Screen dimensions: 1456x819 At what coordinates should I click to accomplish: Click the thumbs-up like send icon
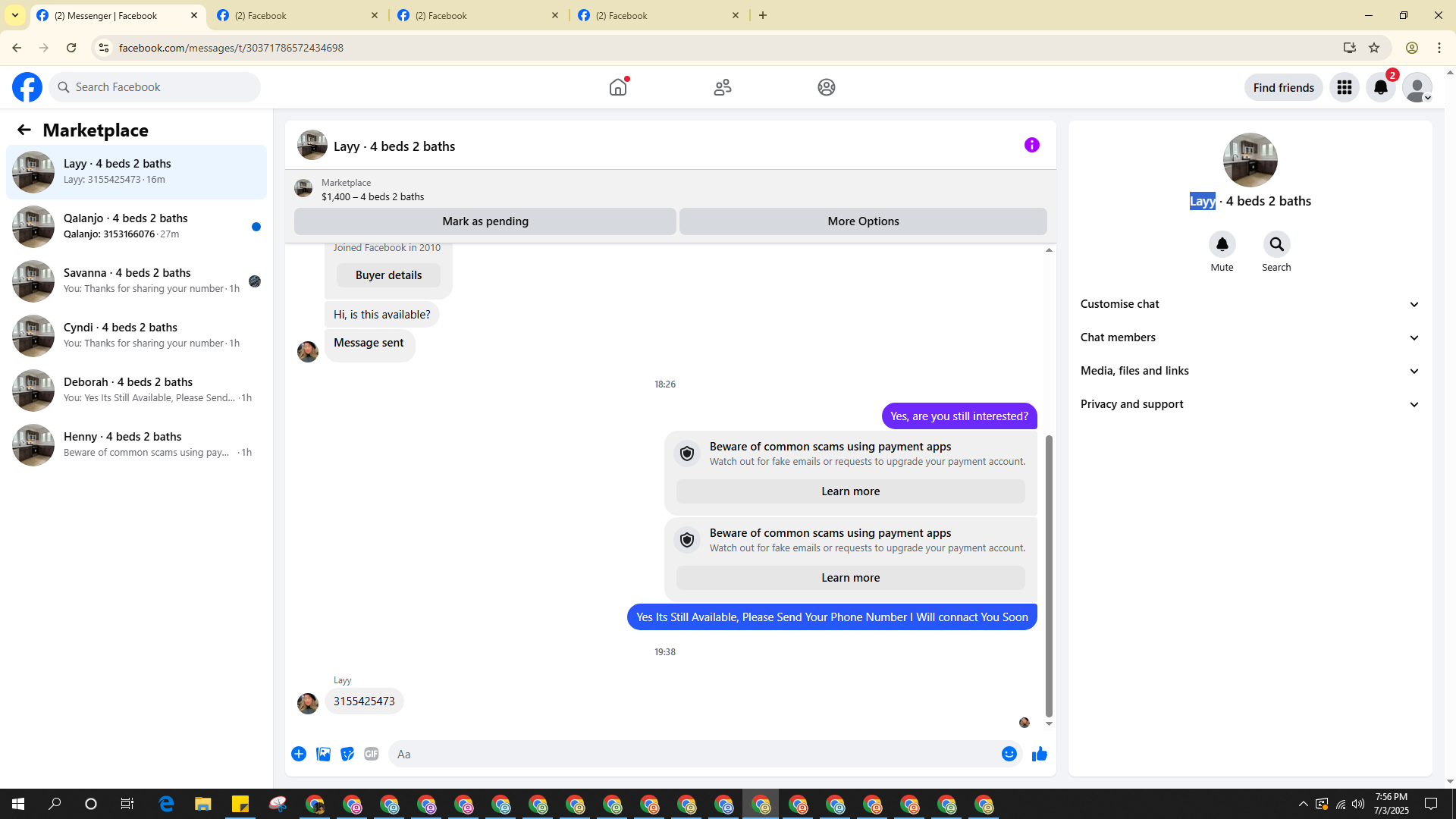[x=1039, y=754]
